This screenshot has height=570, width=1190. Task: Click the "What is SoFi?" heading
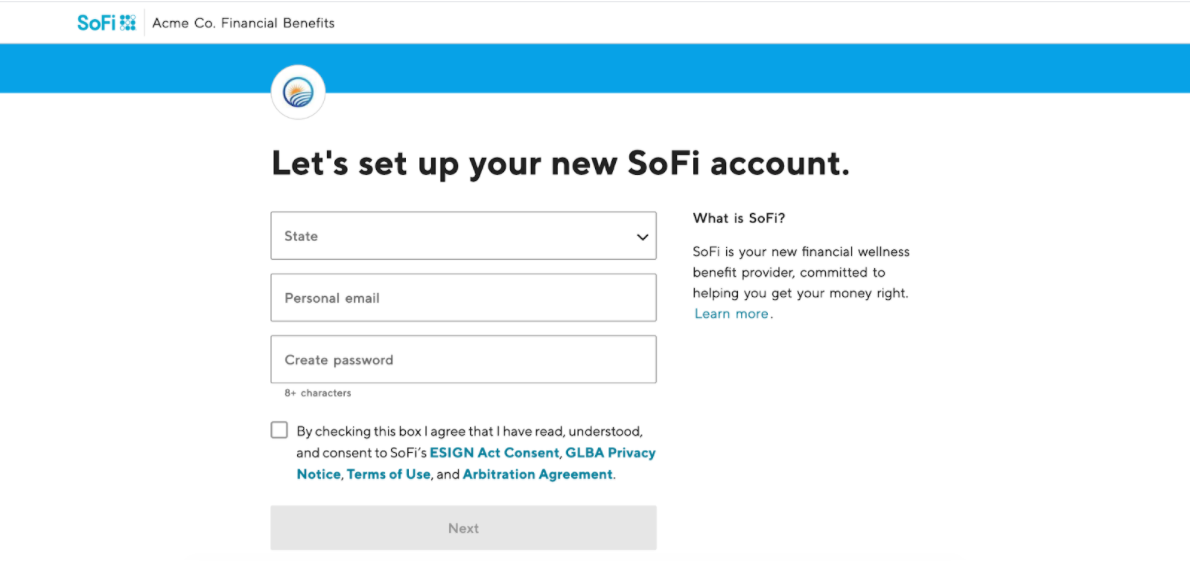click(x=739, y=218)
